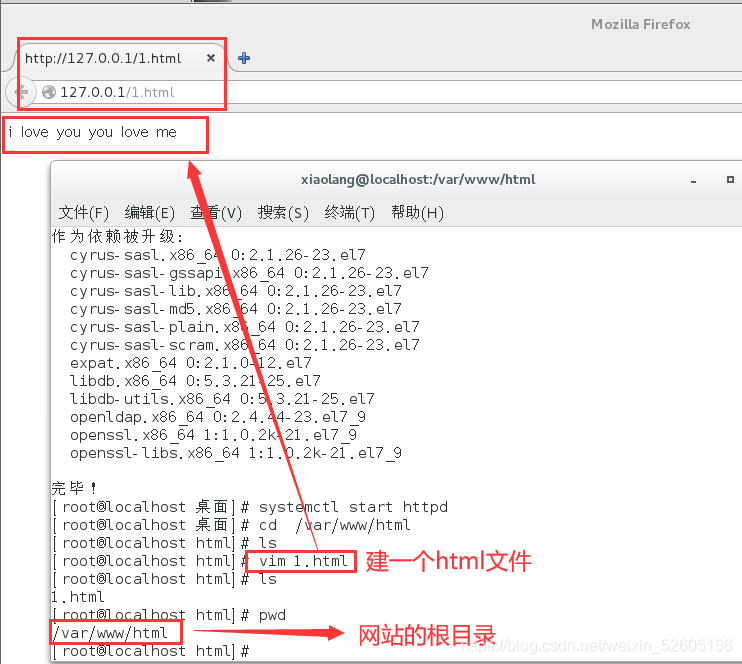Open a new Firefox tab

click(x=244, y=58)
